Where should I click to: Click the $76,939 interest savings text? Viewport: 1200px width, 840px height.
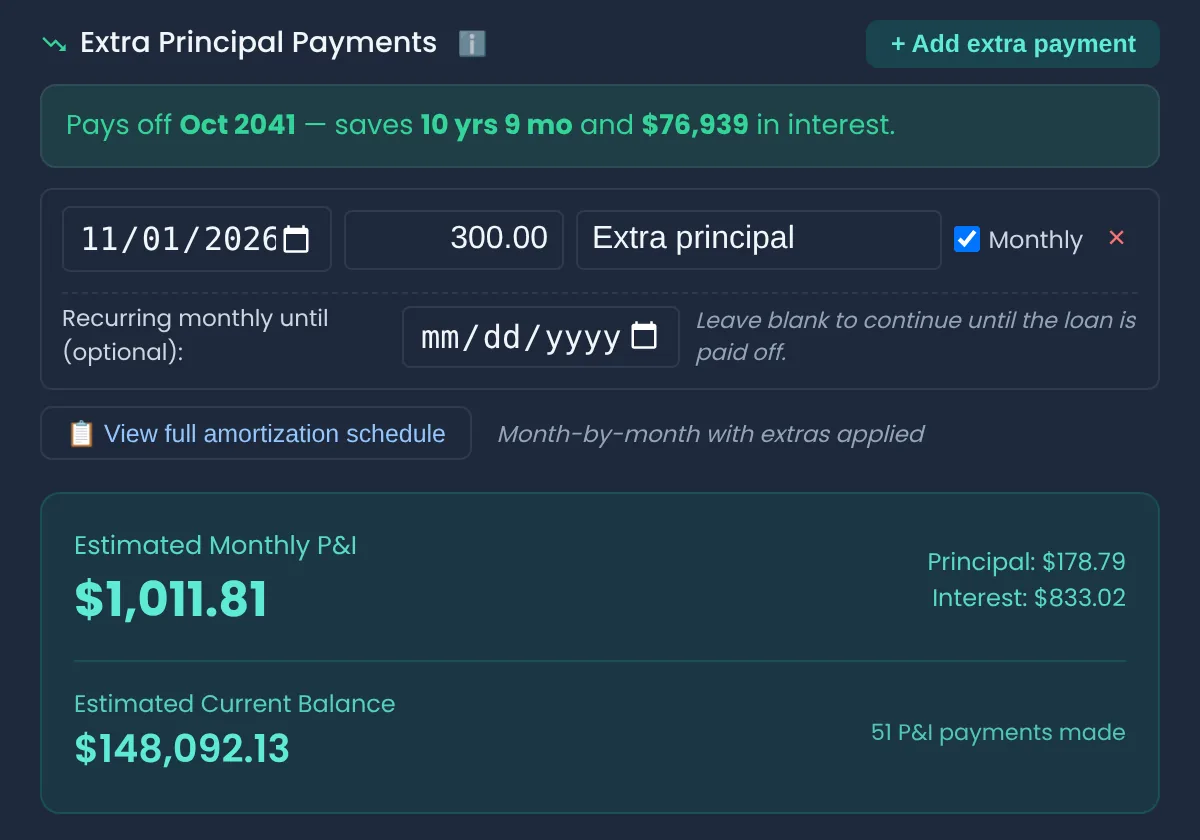coord(695,125)
